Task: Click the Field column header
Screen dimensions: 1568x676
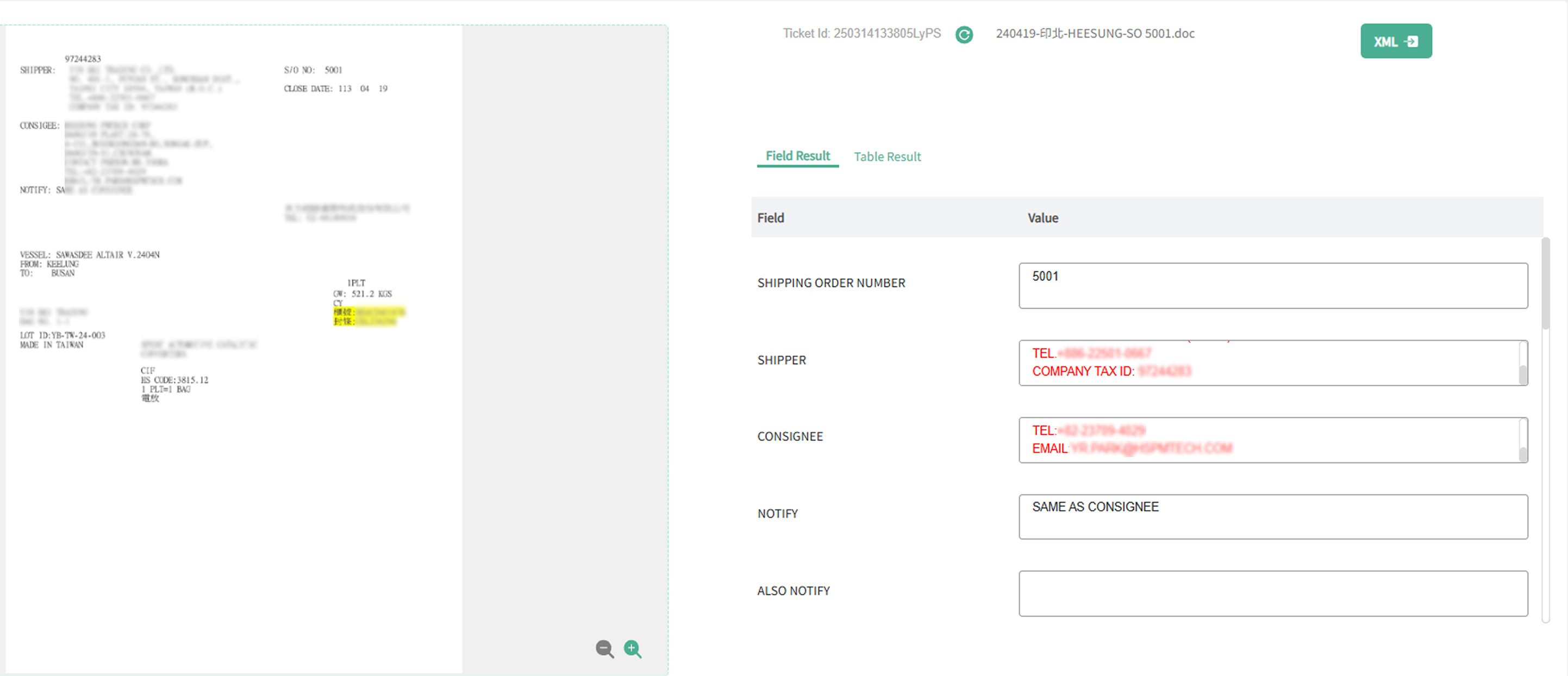Action: [770, 218]
